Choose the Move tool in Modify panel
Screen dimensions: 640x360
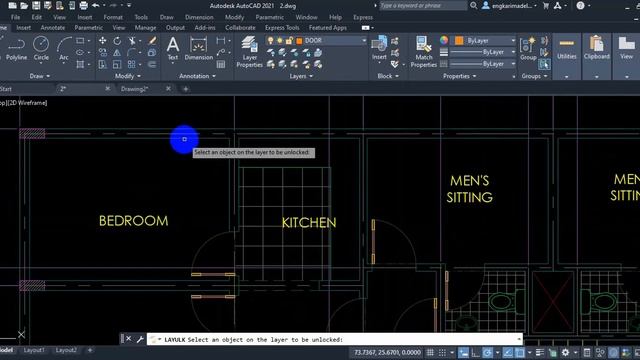coord(102,40)
